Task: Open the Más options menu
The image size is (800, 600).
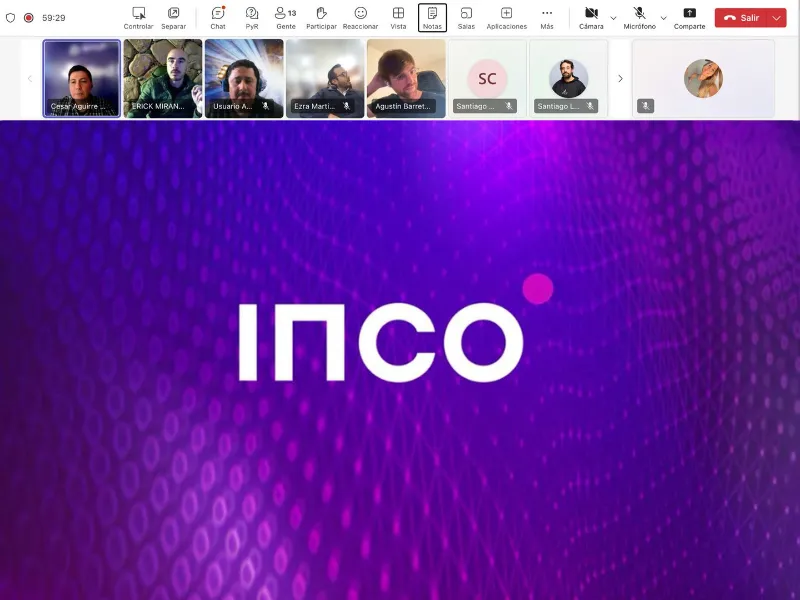Action: tap(547, 17)
